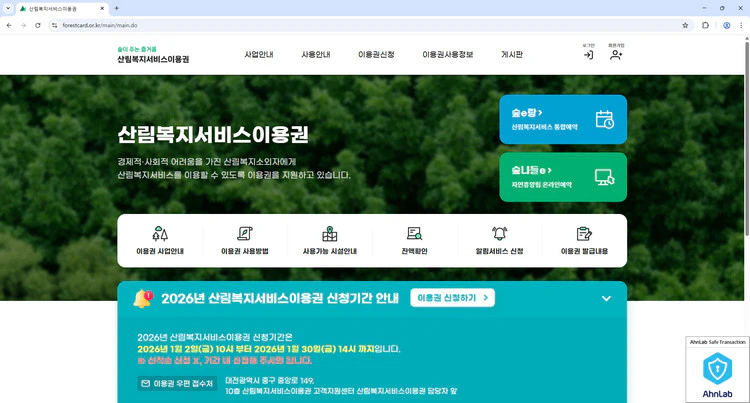Open the Chrome three-dot menu

[x=742, y=25]
